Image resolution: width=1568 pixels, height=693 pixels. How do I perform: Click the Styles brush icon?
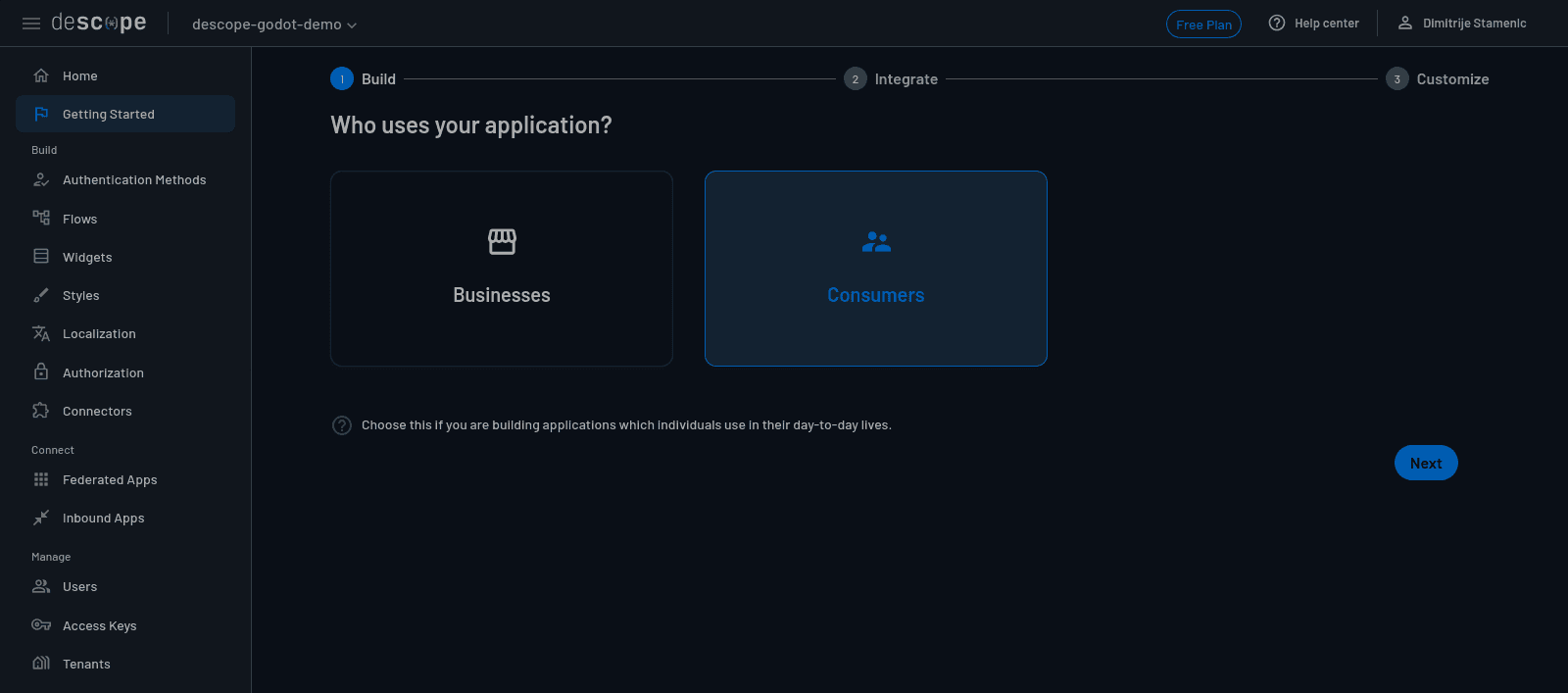point(41,295)
